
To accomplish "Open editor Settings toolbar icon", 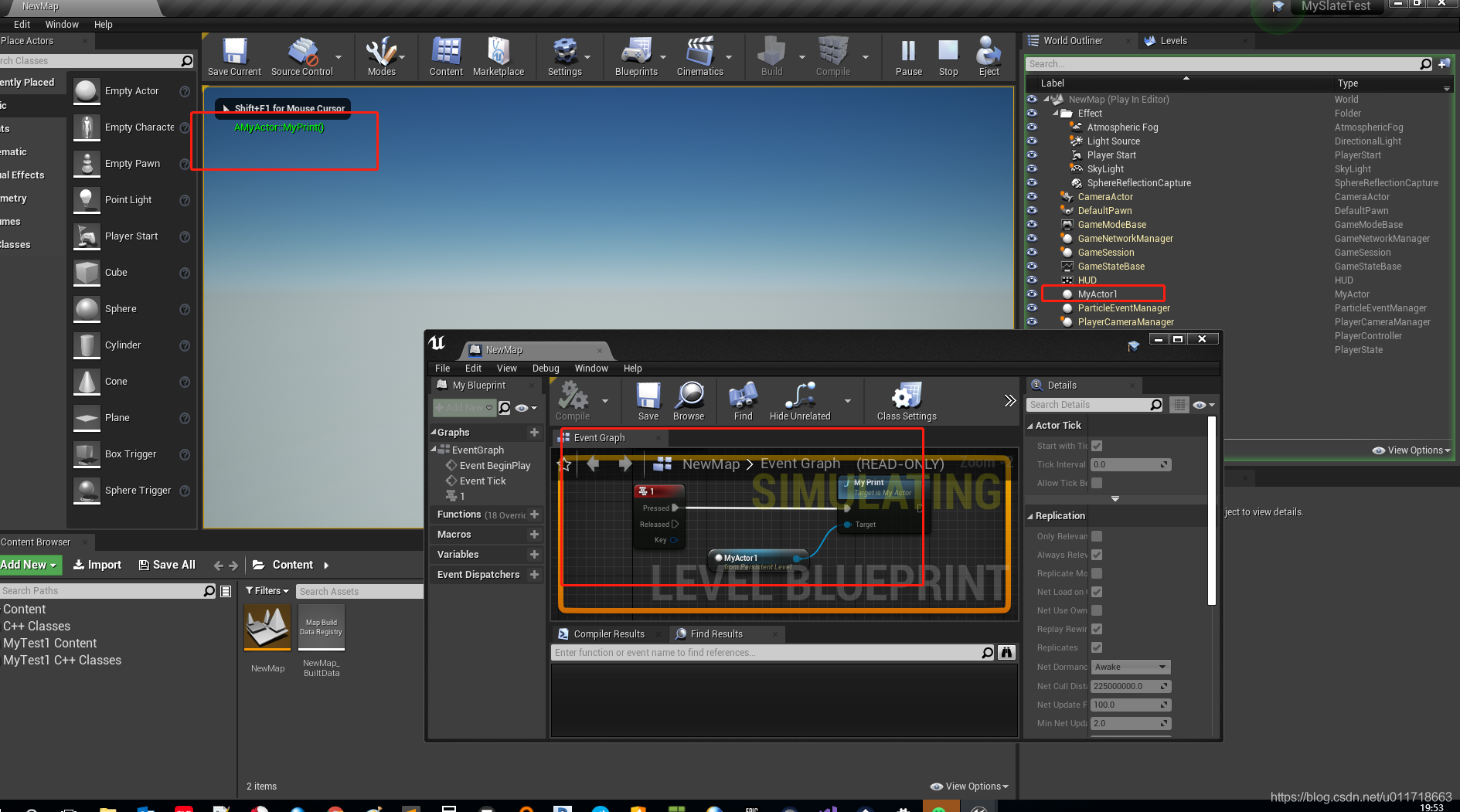I will coord(565,56).
